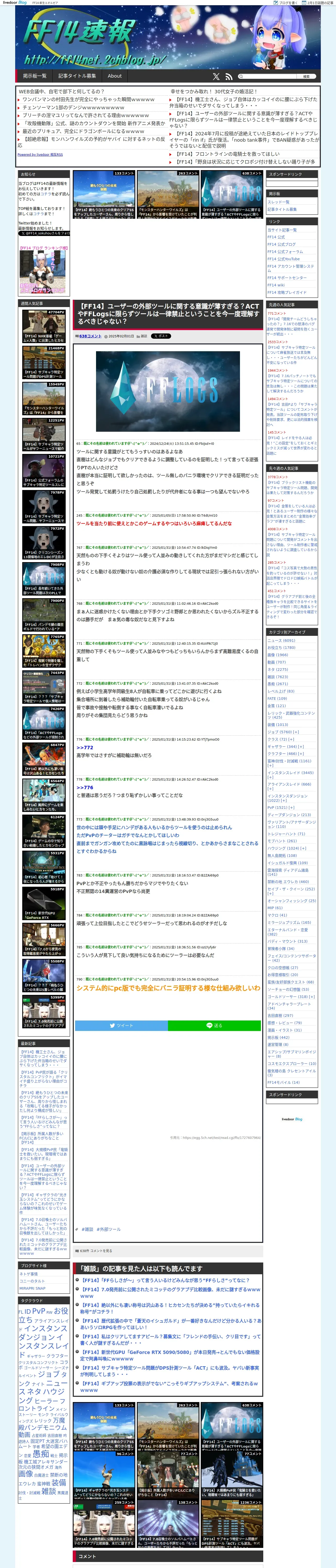Open the About menu item
This screenshot has width=336, height=1568.
[115, 76]
